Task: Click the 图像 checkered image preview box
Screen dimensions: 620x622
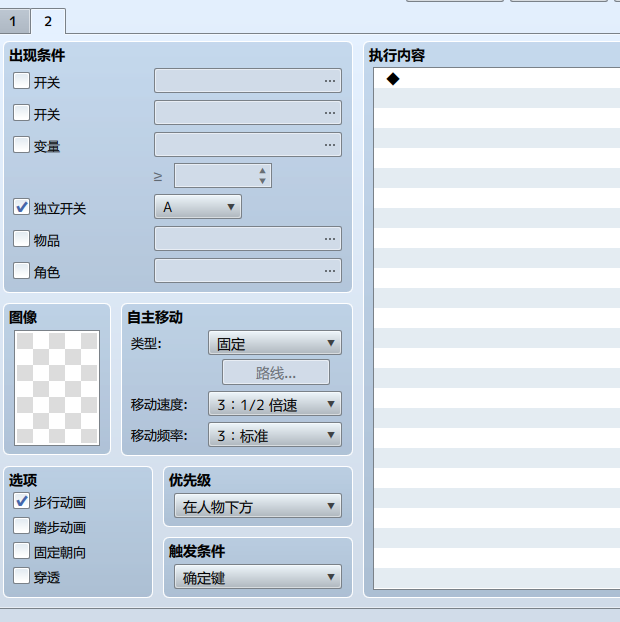Action: pyautogui.click(x=57, y=388)
